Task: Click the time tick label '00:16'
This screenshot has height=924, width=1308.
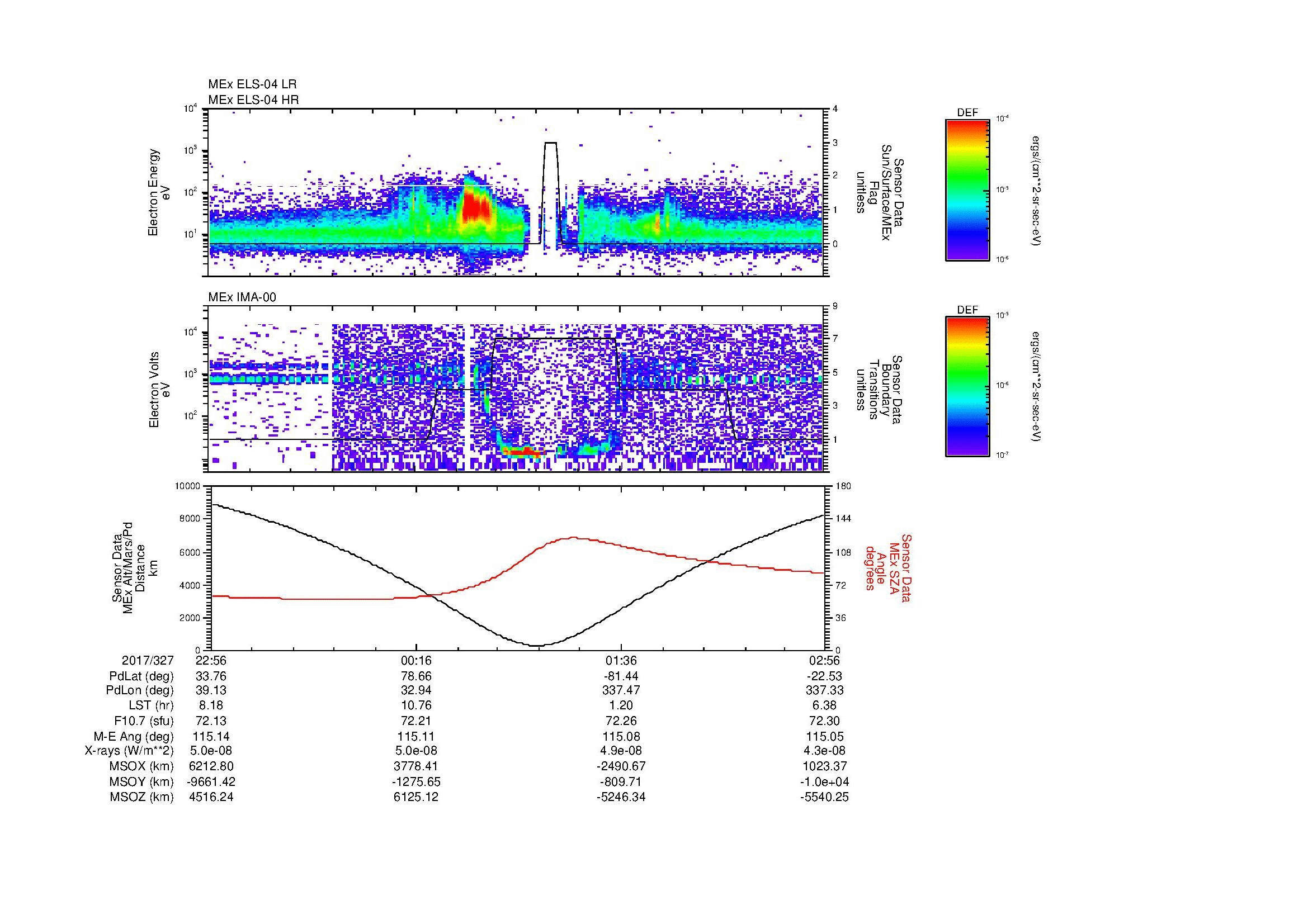Action: pos(417,661)
